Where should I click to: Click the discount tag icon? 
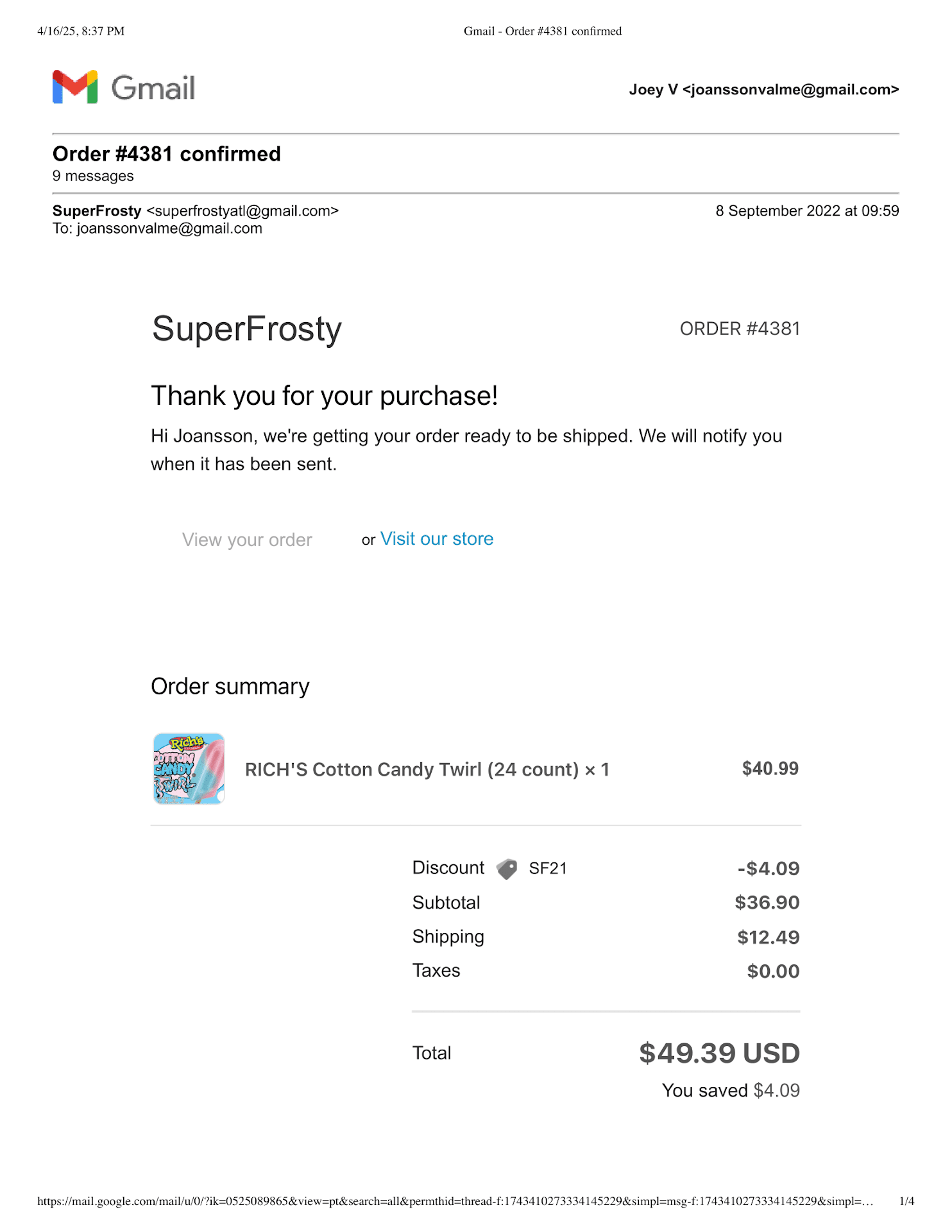(507, 869)
